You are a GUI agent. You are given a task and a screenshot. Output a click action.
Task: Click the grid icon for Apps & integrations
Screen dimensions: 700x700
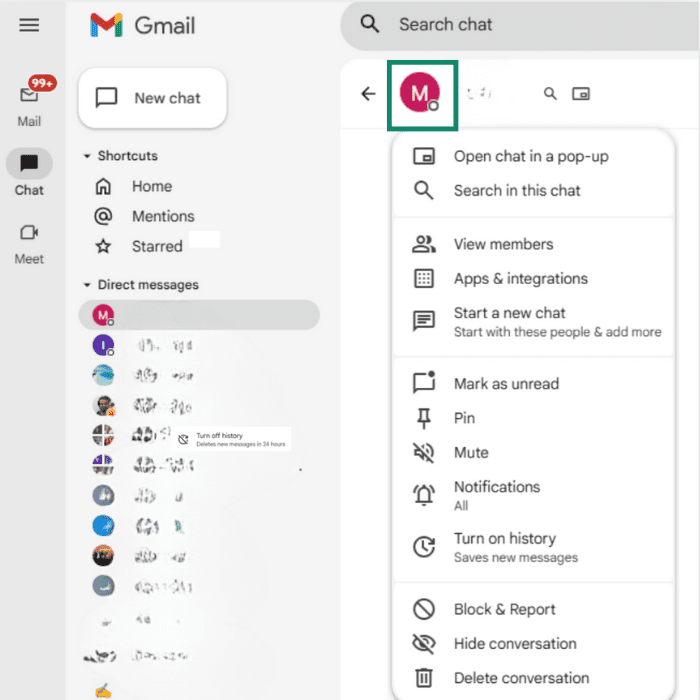click(x=424, y=279)
